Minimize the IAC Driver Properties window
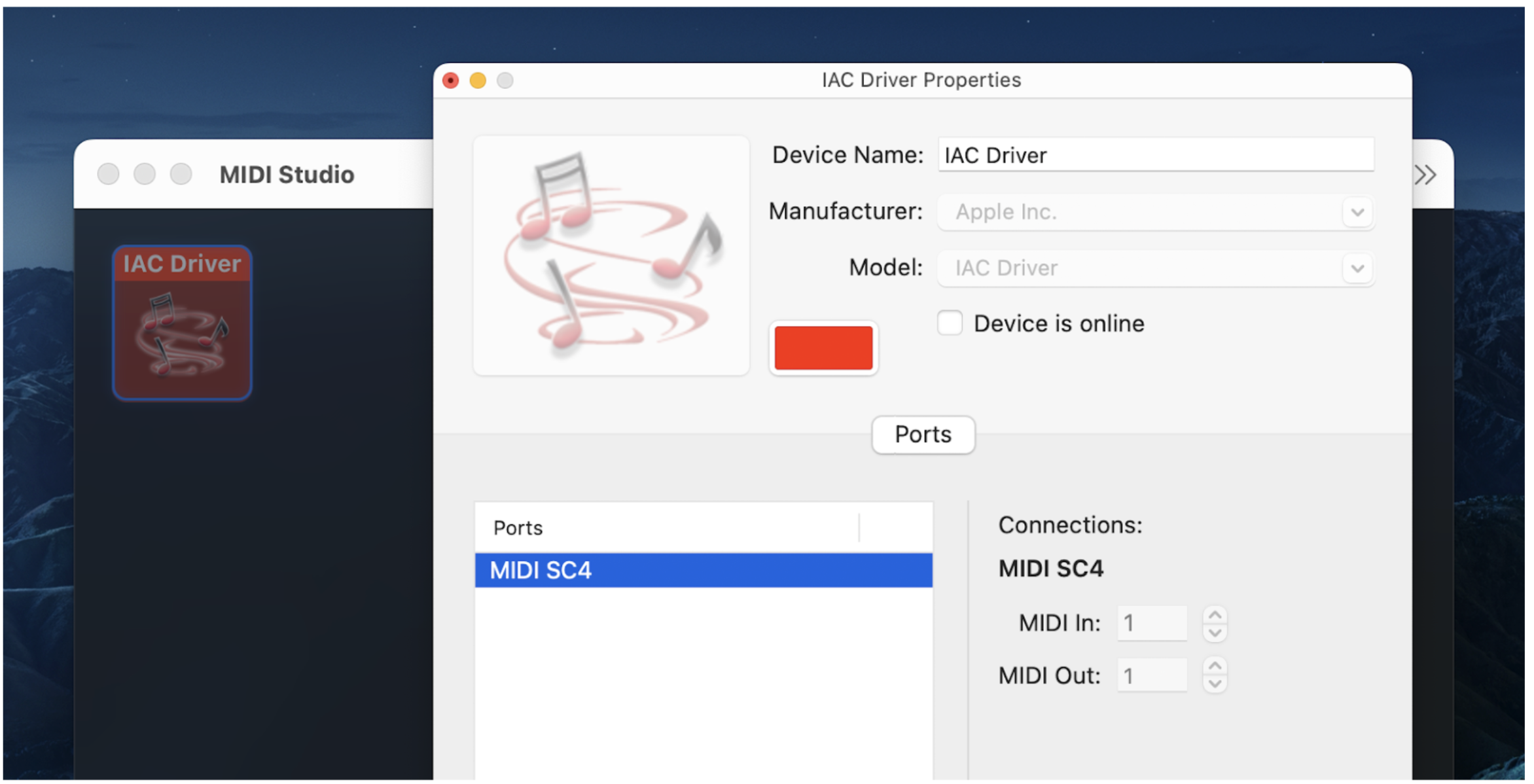 pyautogui.click(x=478, y=80)
